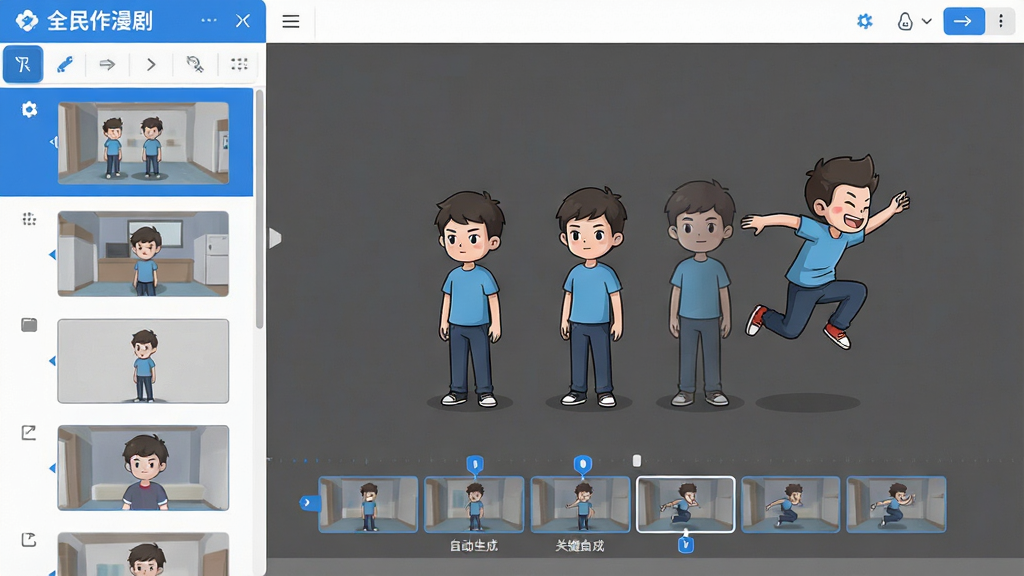
Task: Click the blue marker below the selected frame
Action: (686, 544)
